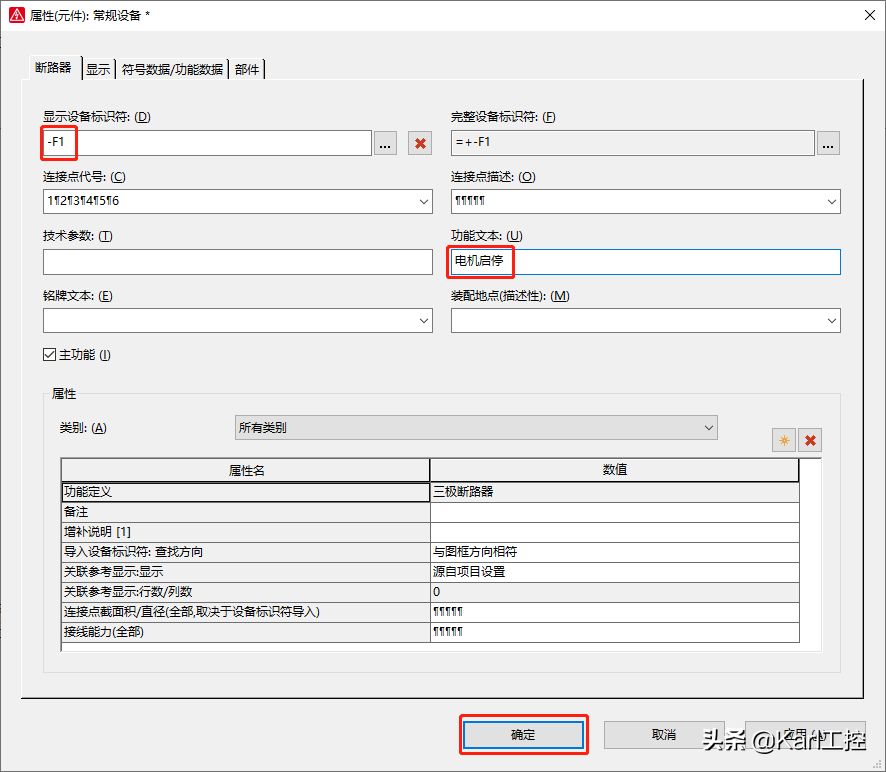Image resolution: width=886 pixels, height=772 pixels.
Task: Expand the 连接点描述 dropdown
Action: point(831,202)
